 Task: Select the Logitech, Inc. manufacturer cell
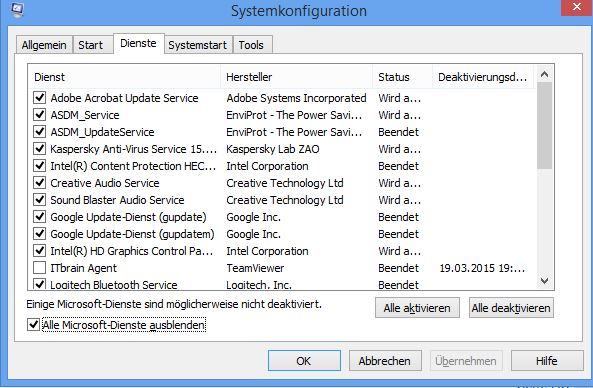pos(259,285)
